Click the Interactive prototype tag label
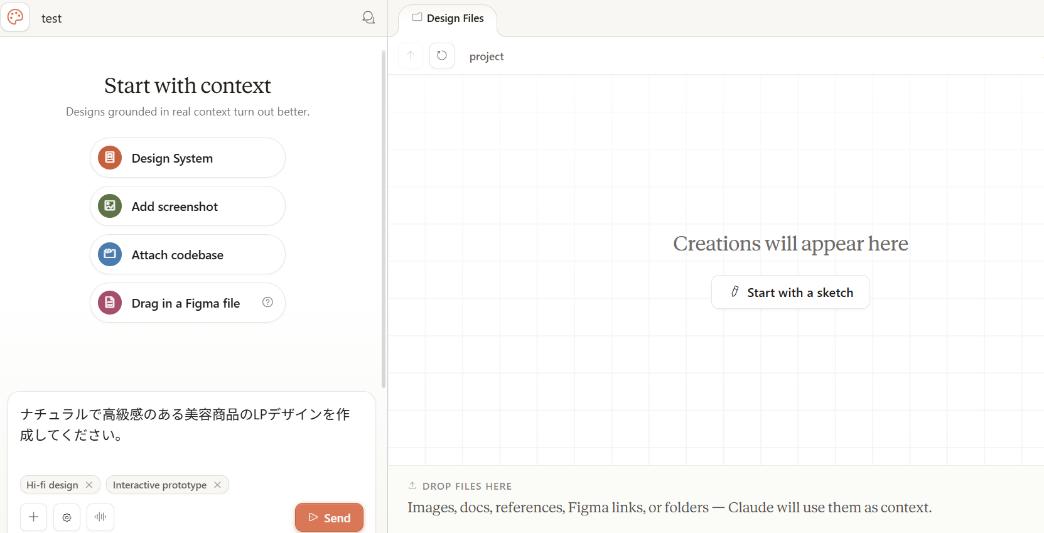Screen dimensions: 1044x533 pos(159,485)
